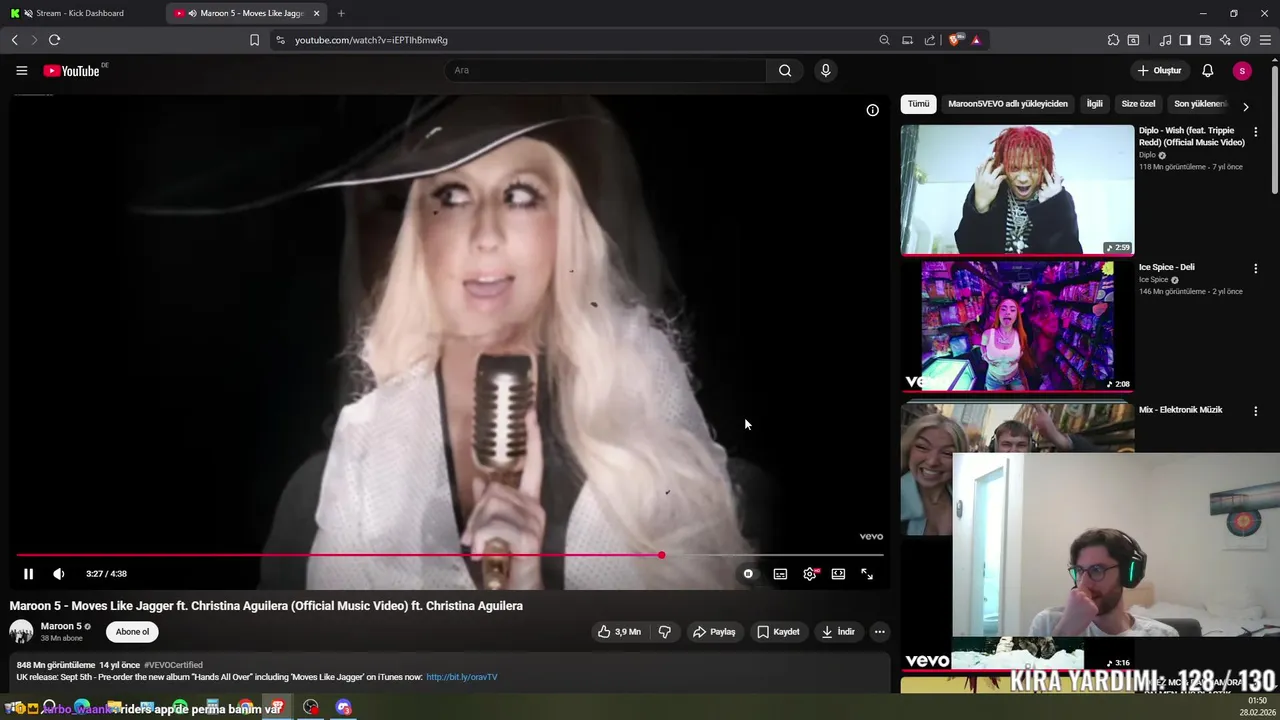Open Brave VPN shield icon

(1245, 40)
